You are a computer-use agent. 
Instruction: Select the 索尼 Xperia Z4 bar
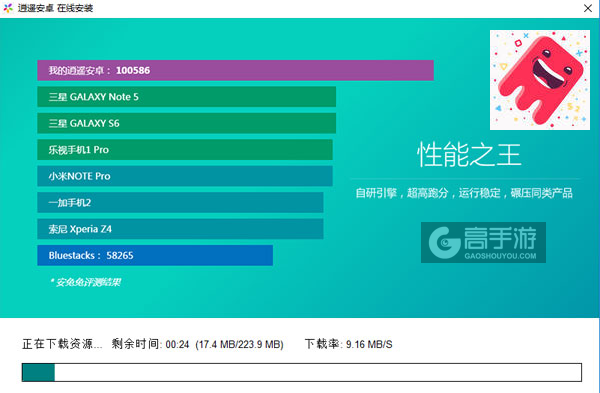coord(180,229)
